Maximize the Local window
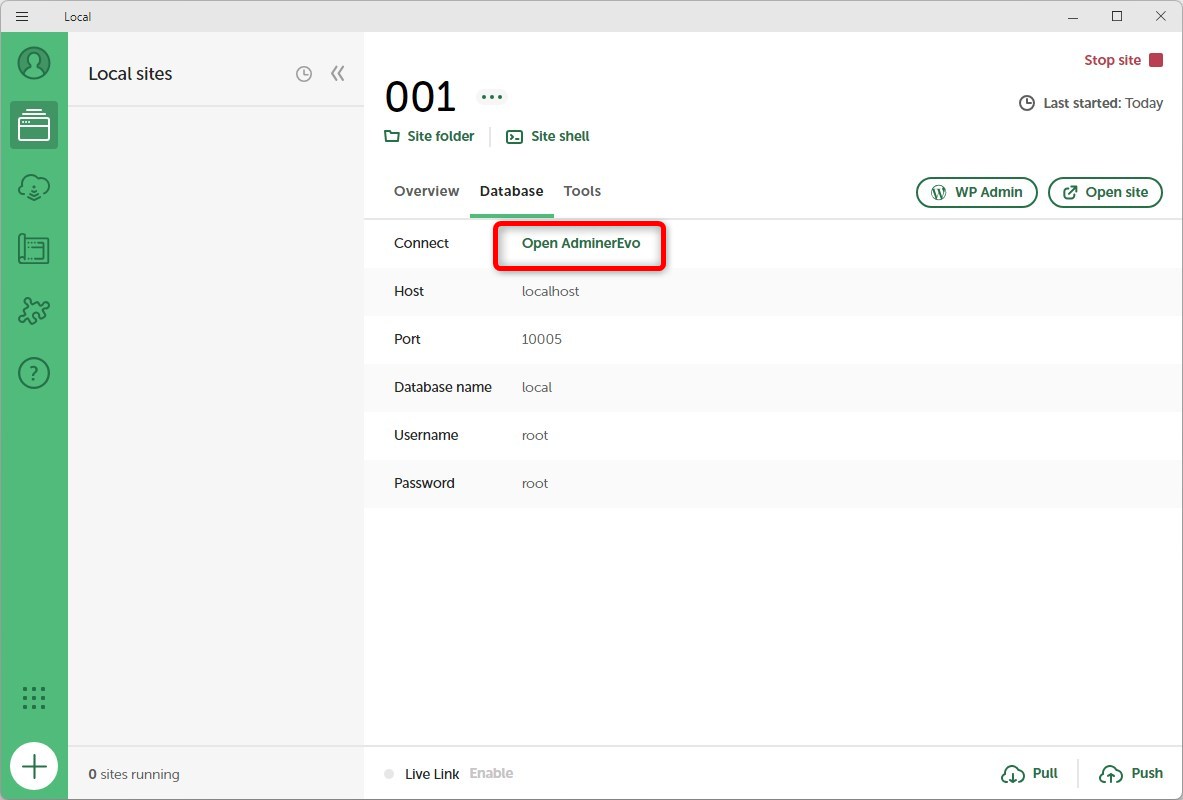This screenshot has width=1183, height=800. click(1117, 17)
